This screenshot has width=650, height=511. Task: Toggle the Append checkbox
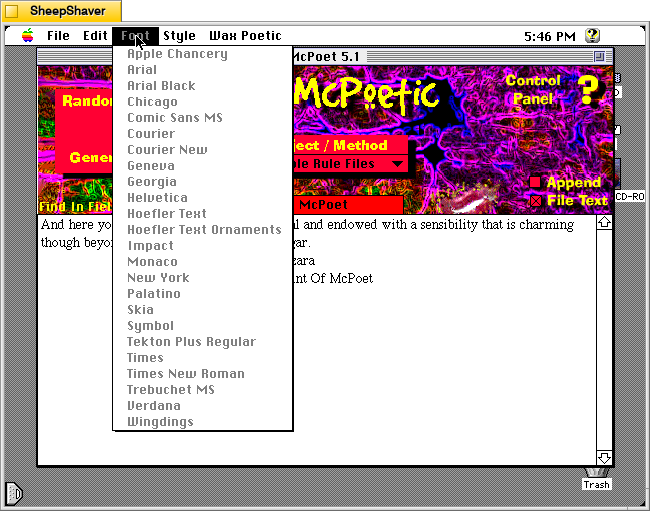[535, 182]
